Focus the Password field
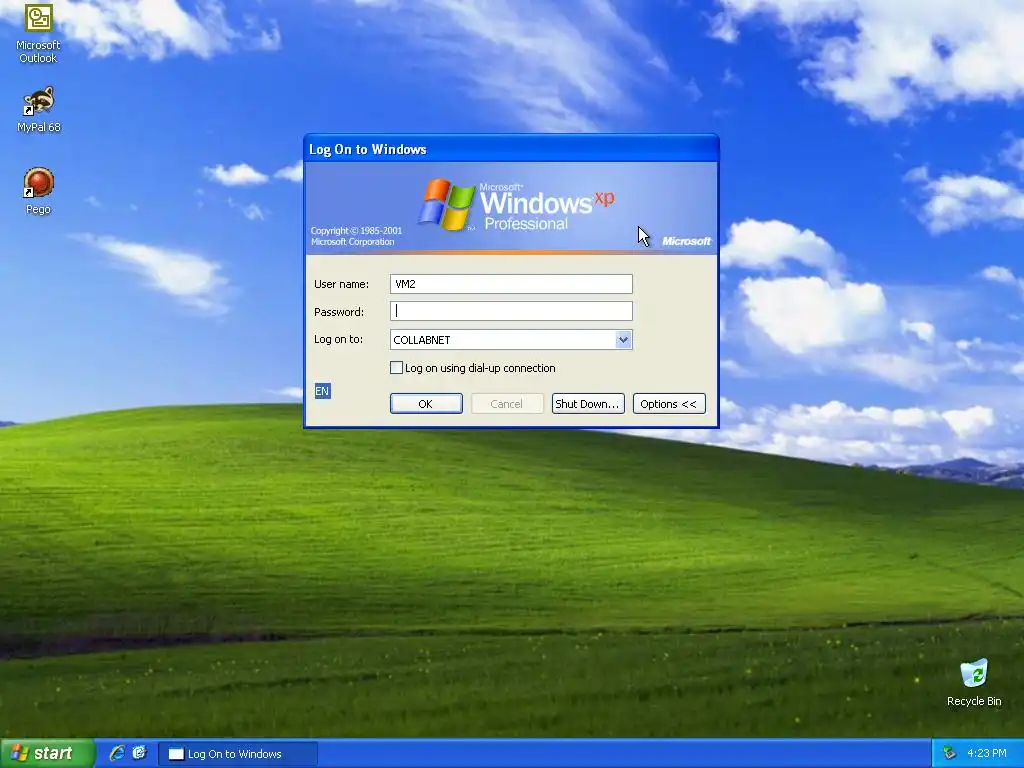 point(511,311)
